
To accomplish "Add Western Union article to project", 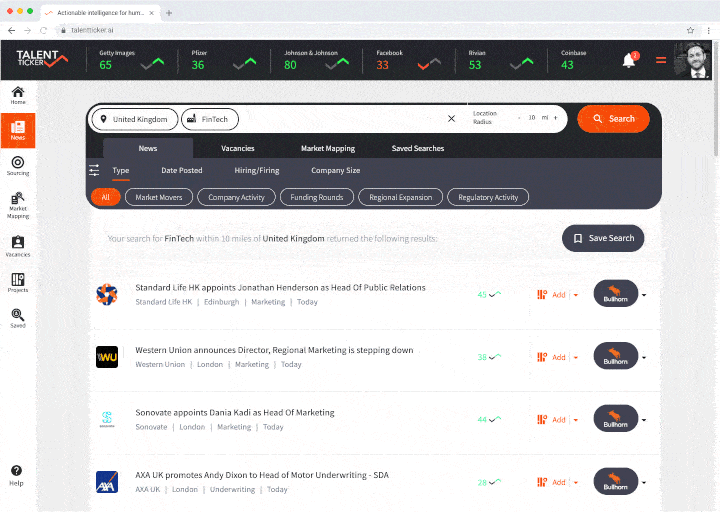I will coord(551,357).
